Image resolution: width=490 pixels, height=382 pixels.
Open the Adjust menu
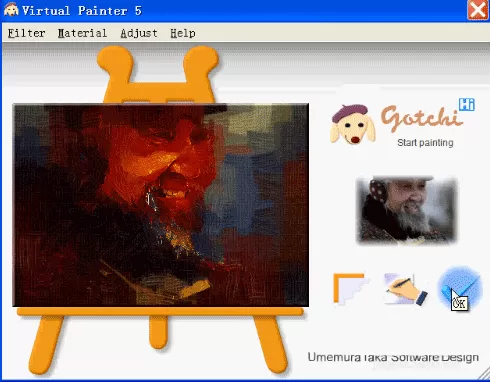tap(139, 33)
